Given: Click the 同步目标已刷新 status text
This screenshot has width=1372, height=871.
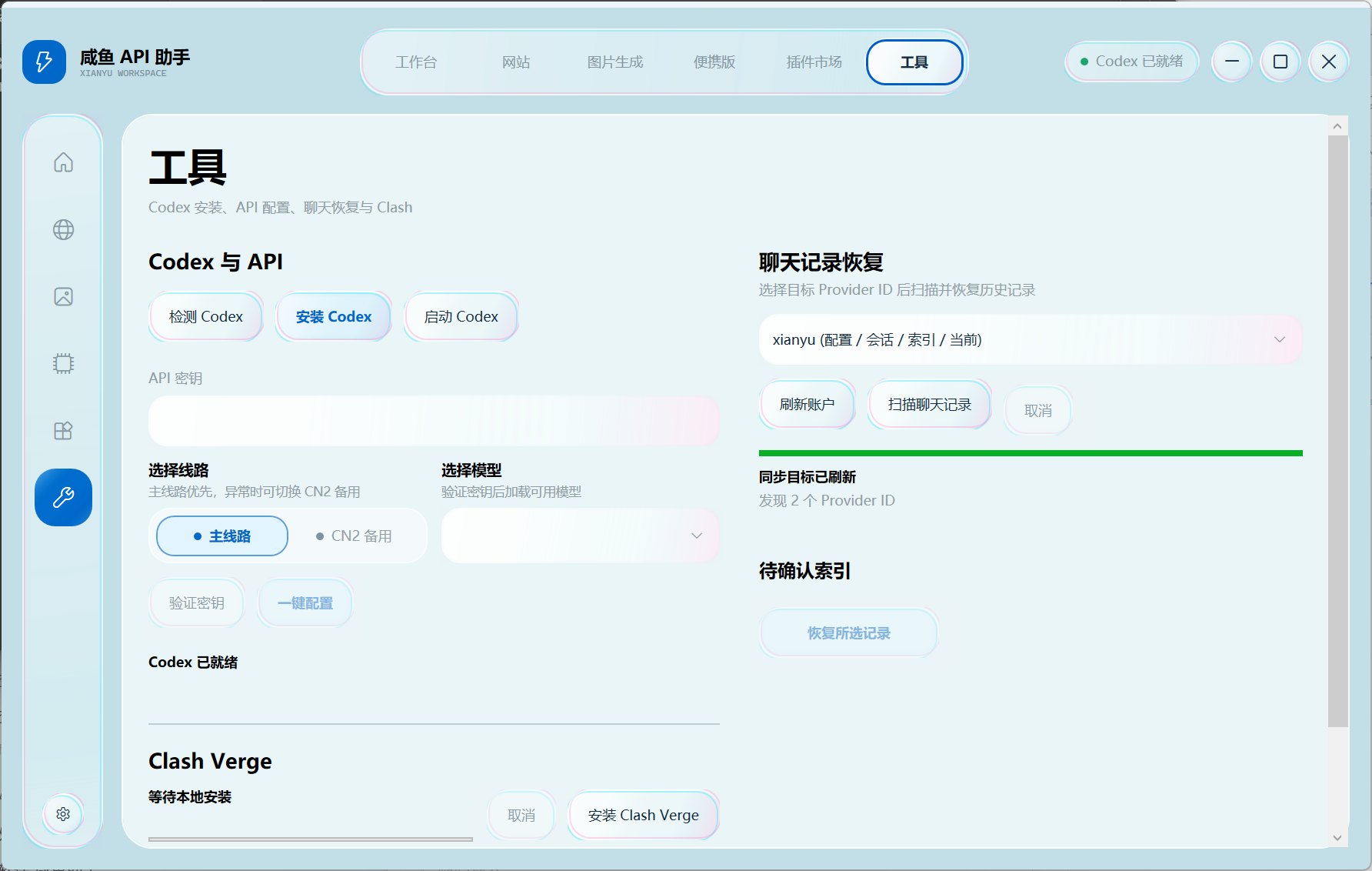Looking at the screenshot, I should point(808,477).
